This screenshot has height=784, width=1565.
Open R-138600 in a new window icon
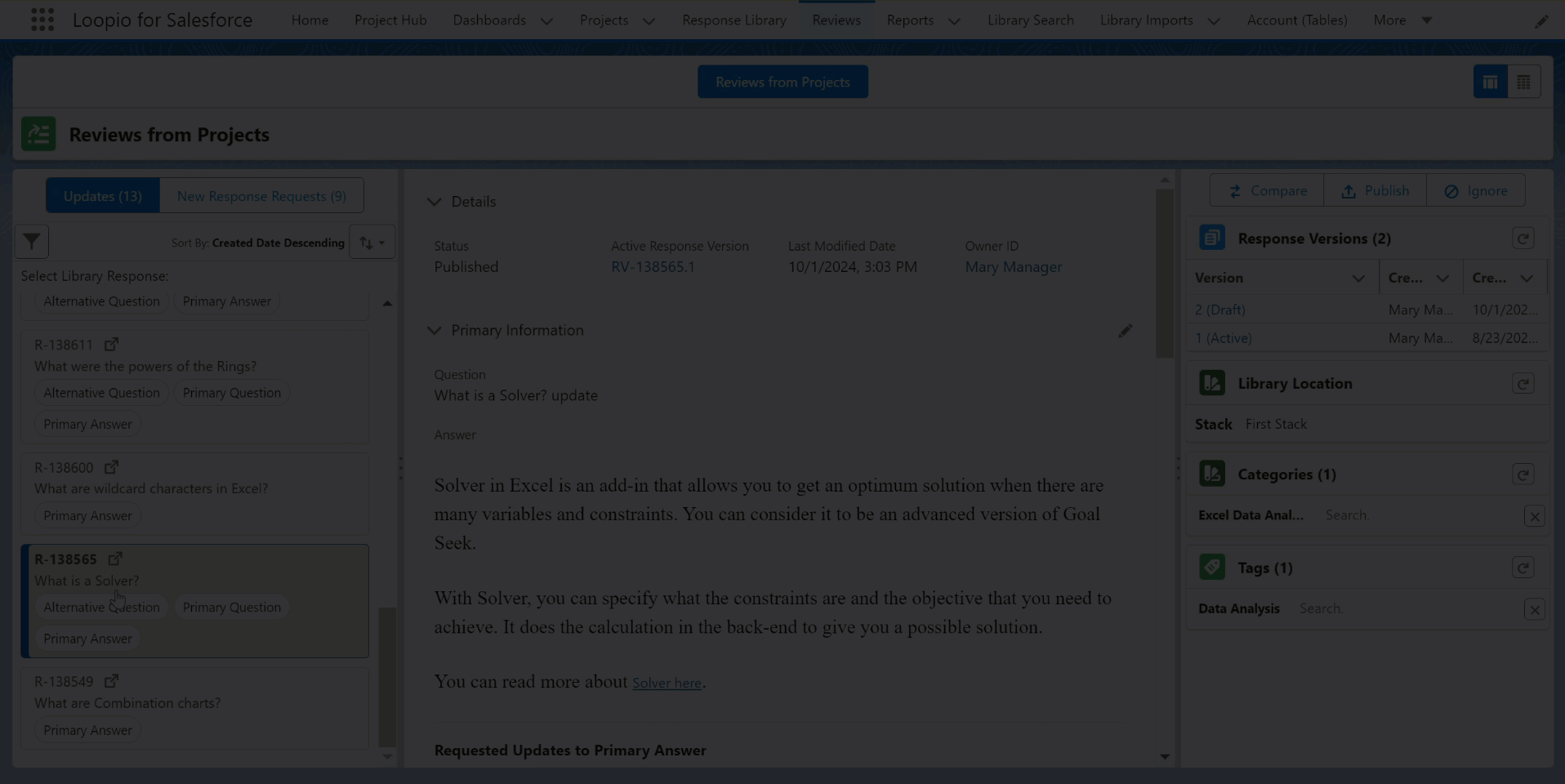coord(111,467)
